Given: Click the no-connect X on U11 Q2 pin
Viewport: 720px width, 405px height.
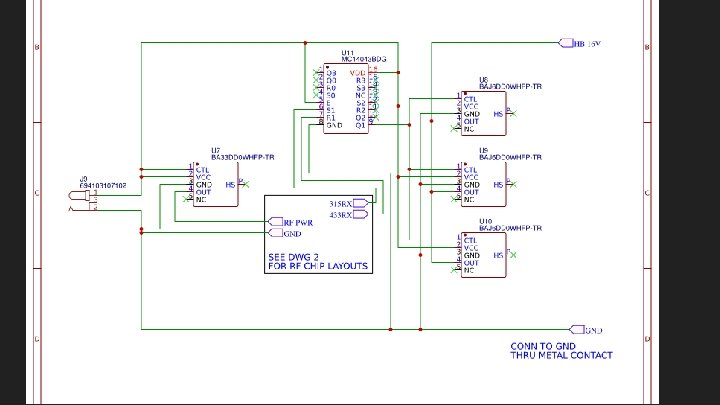Looking at the screenshot, I should click(376, 118).
